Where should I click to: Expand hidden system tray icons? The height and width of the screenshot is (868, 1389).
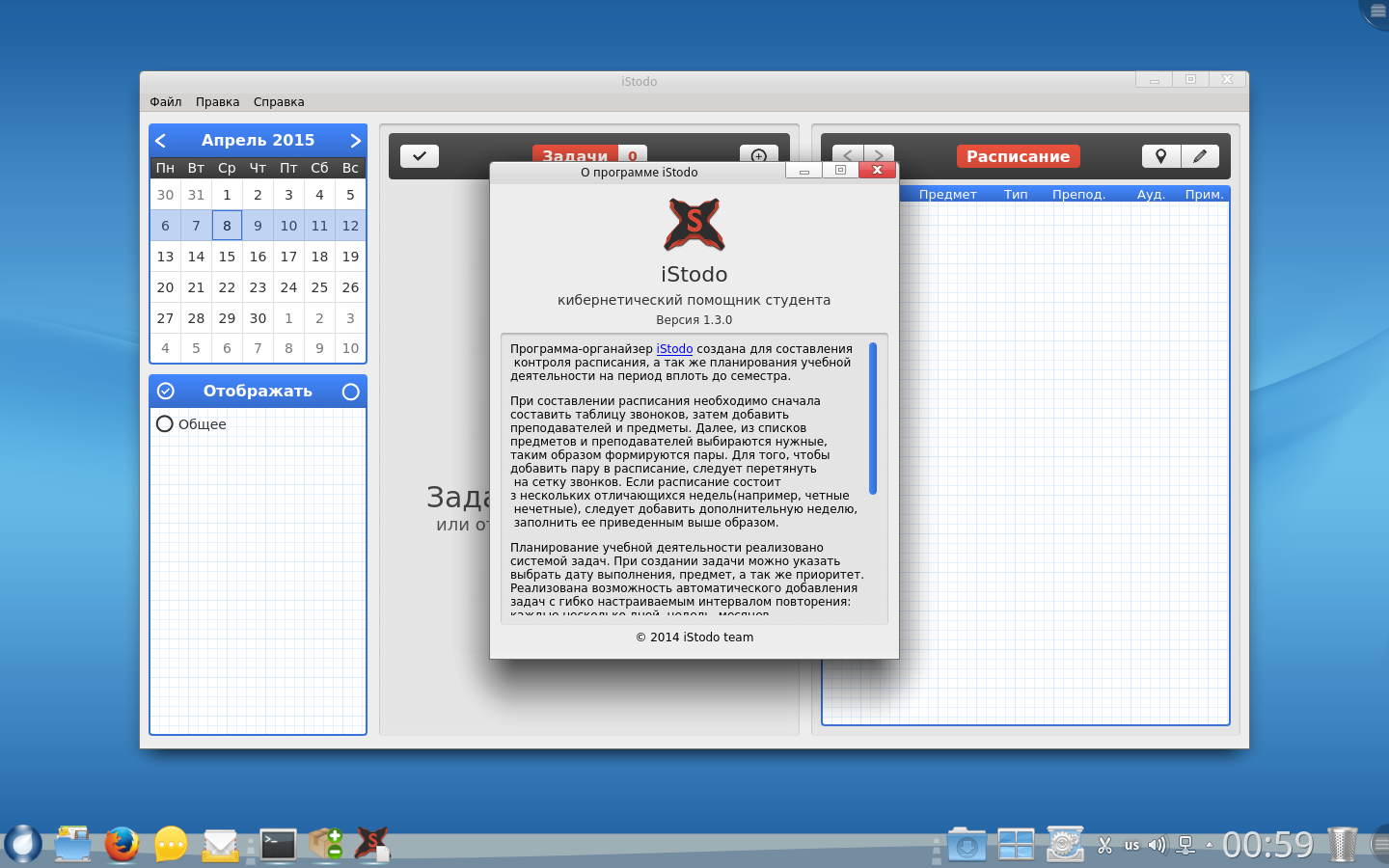(1210, 846)
